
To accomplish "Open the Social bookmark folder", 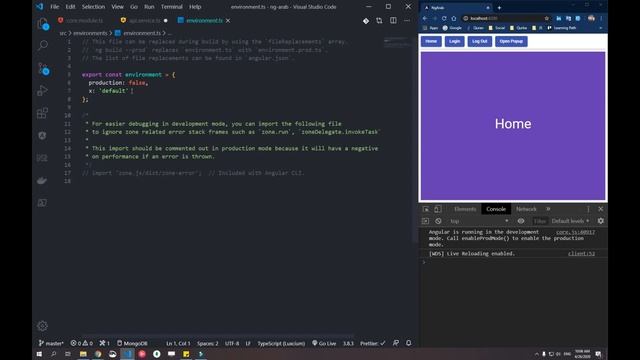I will (497, 28).
